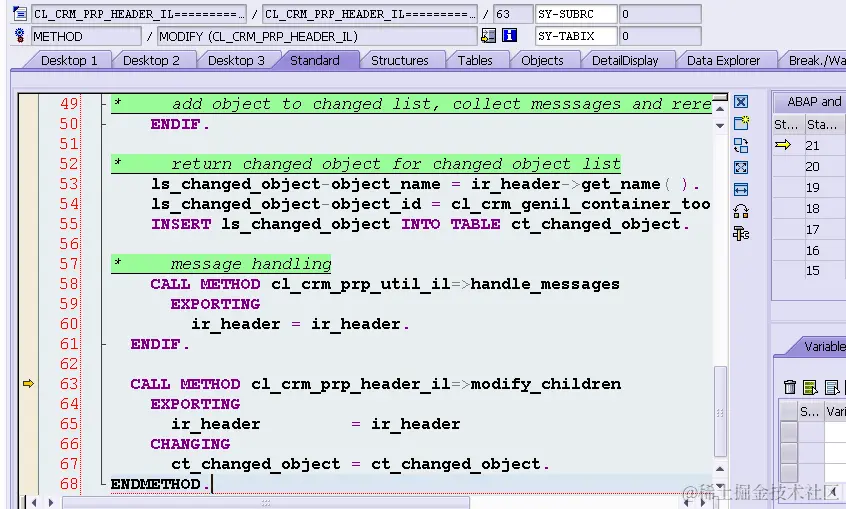Select the third row selector in Variables table

click(789, 472)
